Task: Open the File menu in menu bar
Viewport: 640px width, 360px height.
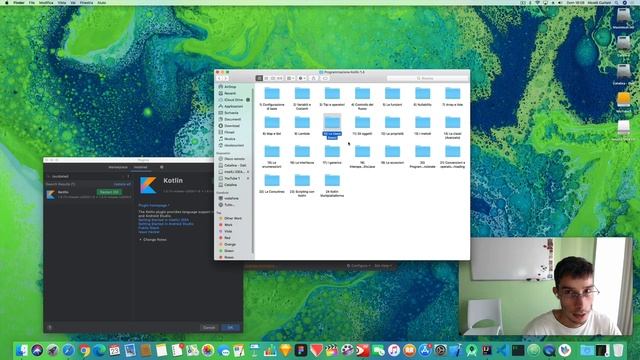Action: 31,2
